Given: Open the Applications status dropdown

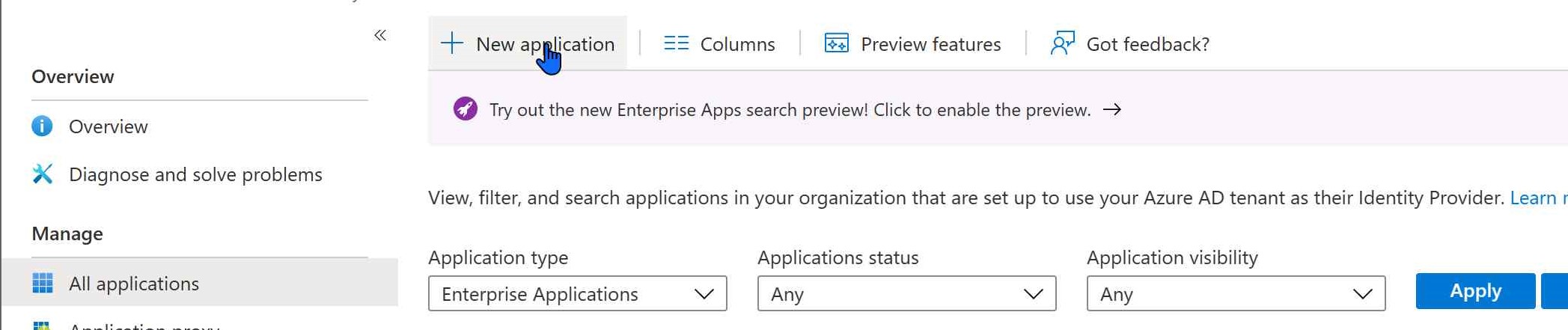Looking at the screenshot, I should 906,293.
